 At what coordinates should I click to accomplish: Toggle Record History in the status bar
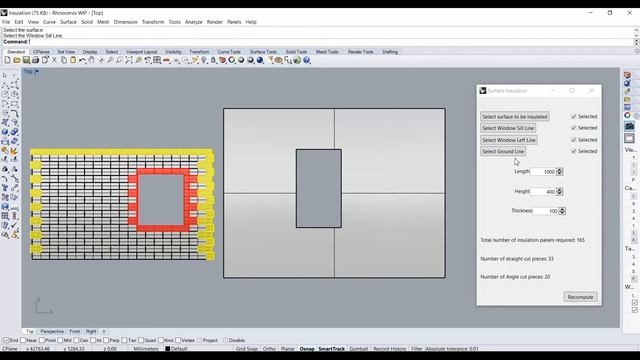[x=390, y=349]
